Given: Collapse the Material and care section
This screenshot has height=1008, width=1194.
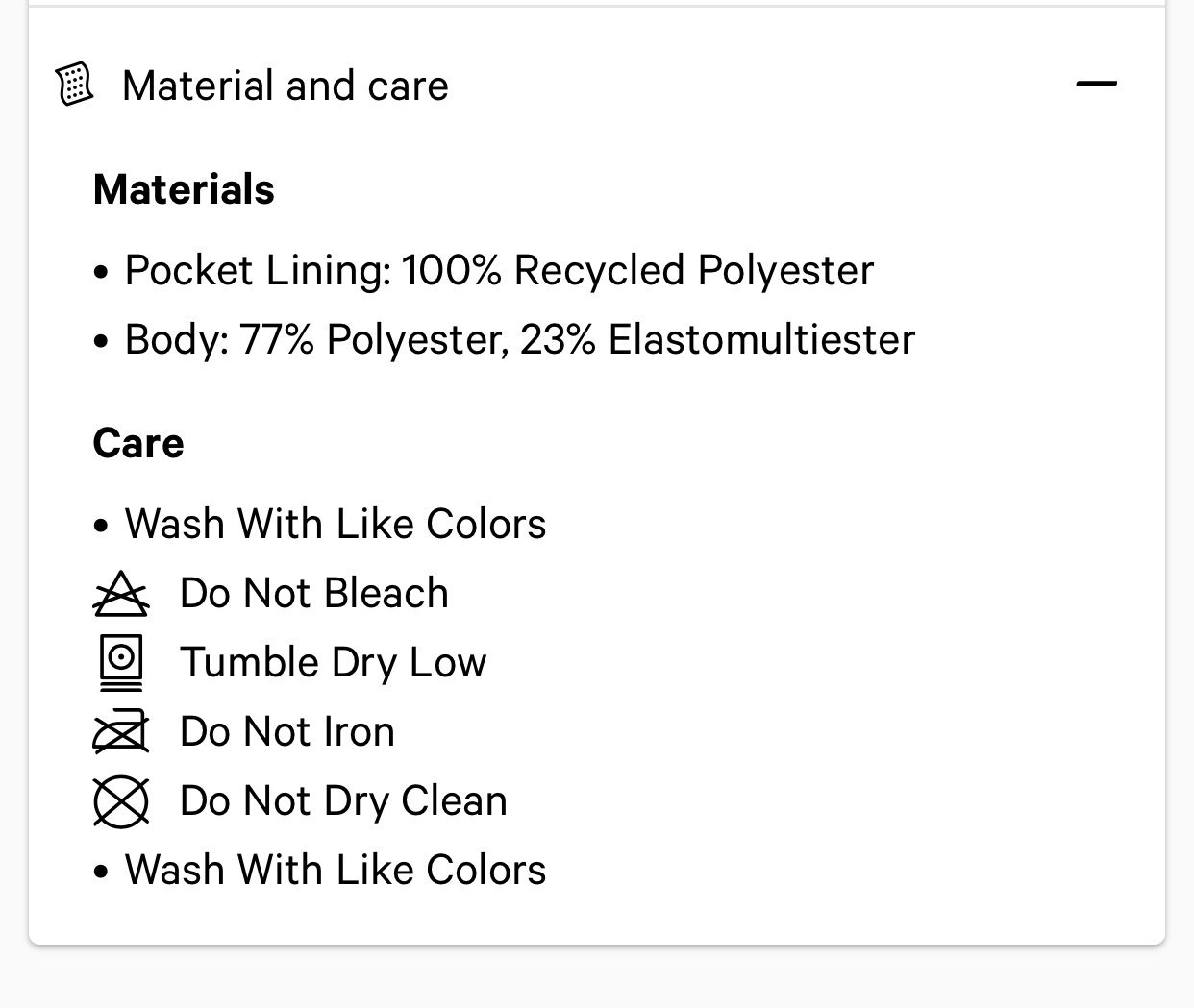Looking at the screenshot, I should coord(1096,84).
